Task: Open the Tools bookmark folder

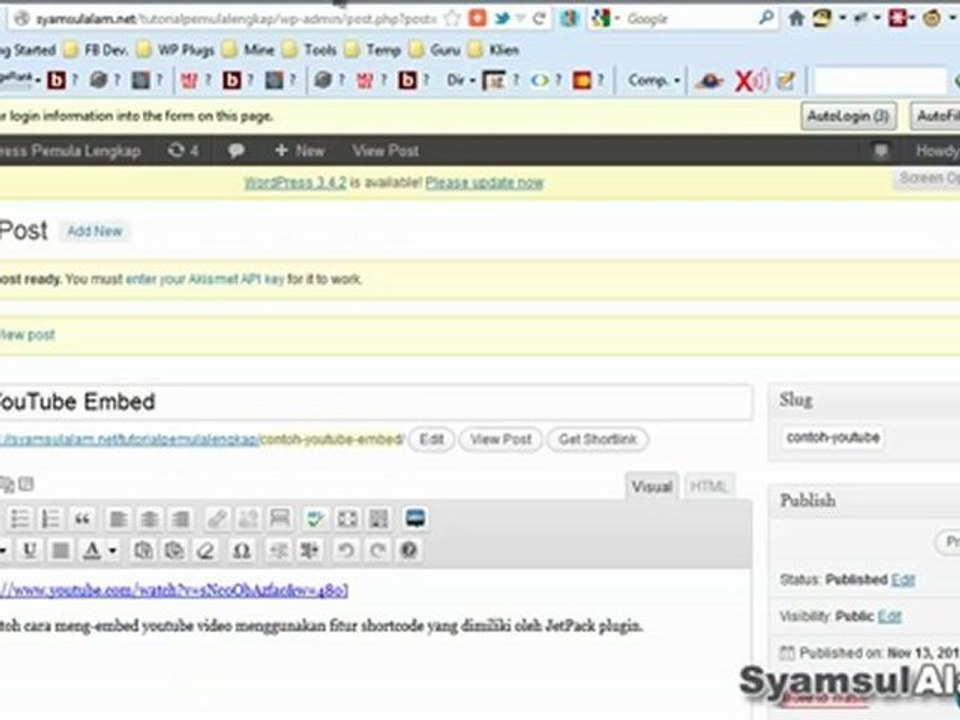Action: pyautogui.click(x=312, y=50)
